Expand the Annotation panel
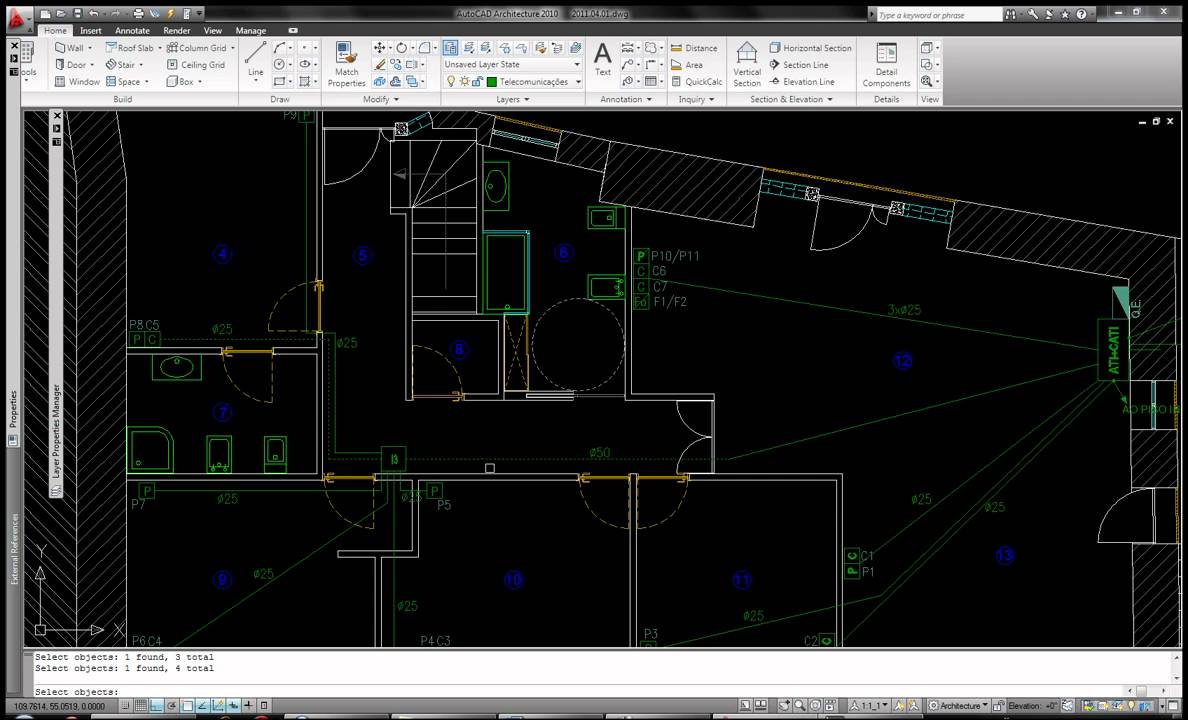This screenshot has width=1188, height=720. [x=626, y=99]
